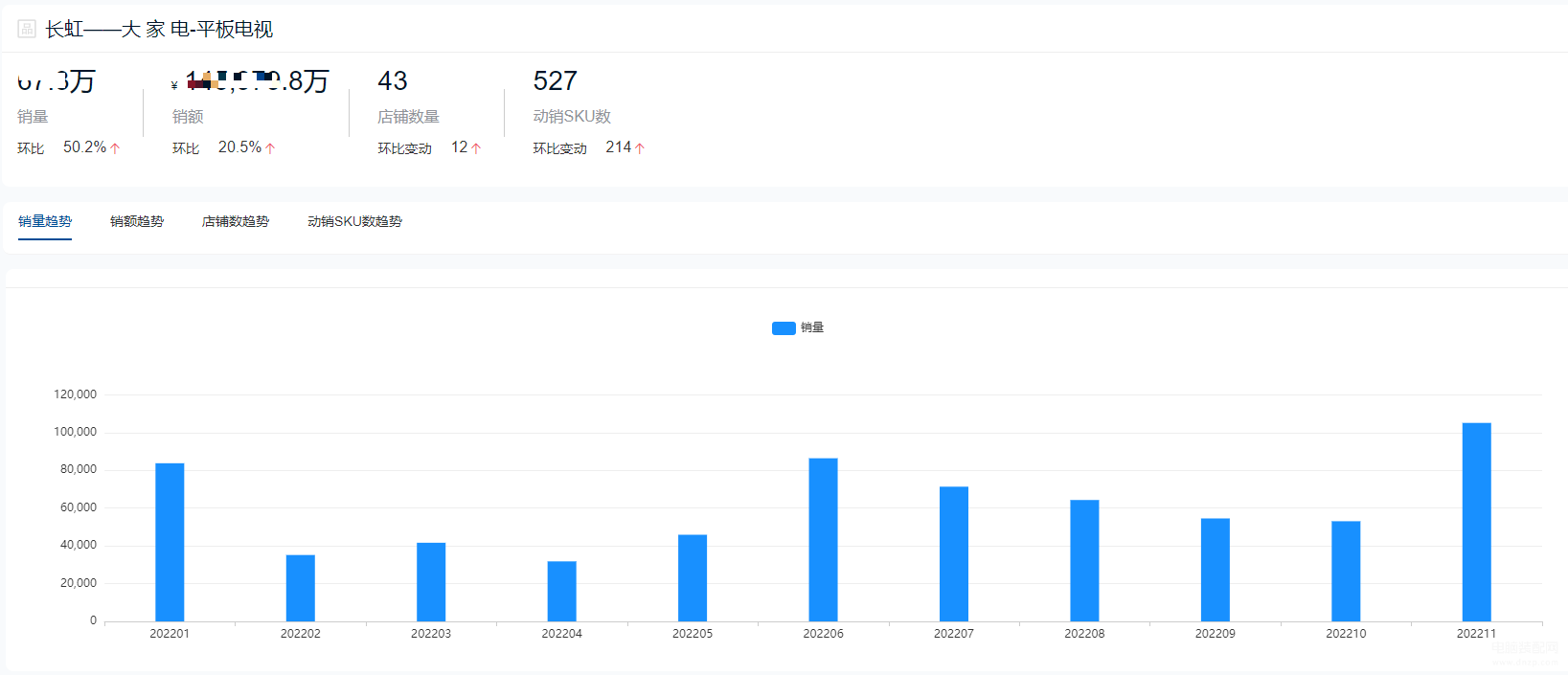Screen dimensions: 1568x675
Task: Switch to 动销SKU数趋势 tab
Action: pyautogui.click(x=354, y=221)
